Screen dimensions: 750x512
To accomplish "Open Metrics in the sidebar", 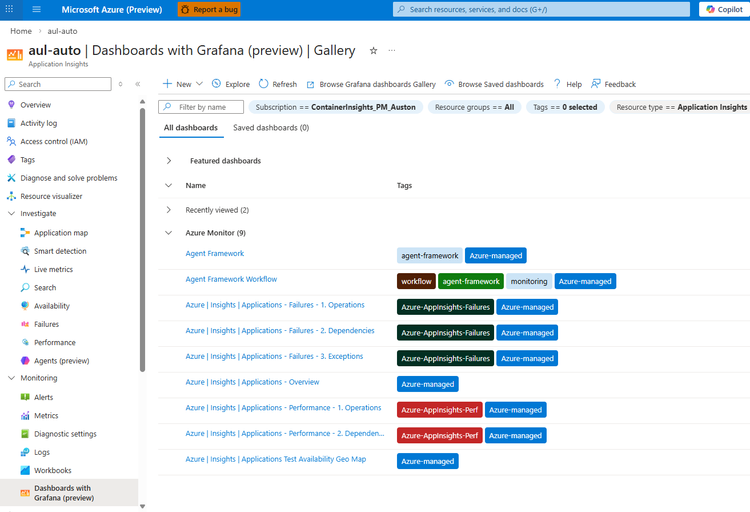I will [46, 415].
